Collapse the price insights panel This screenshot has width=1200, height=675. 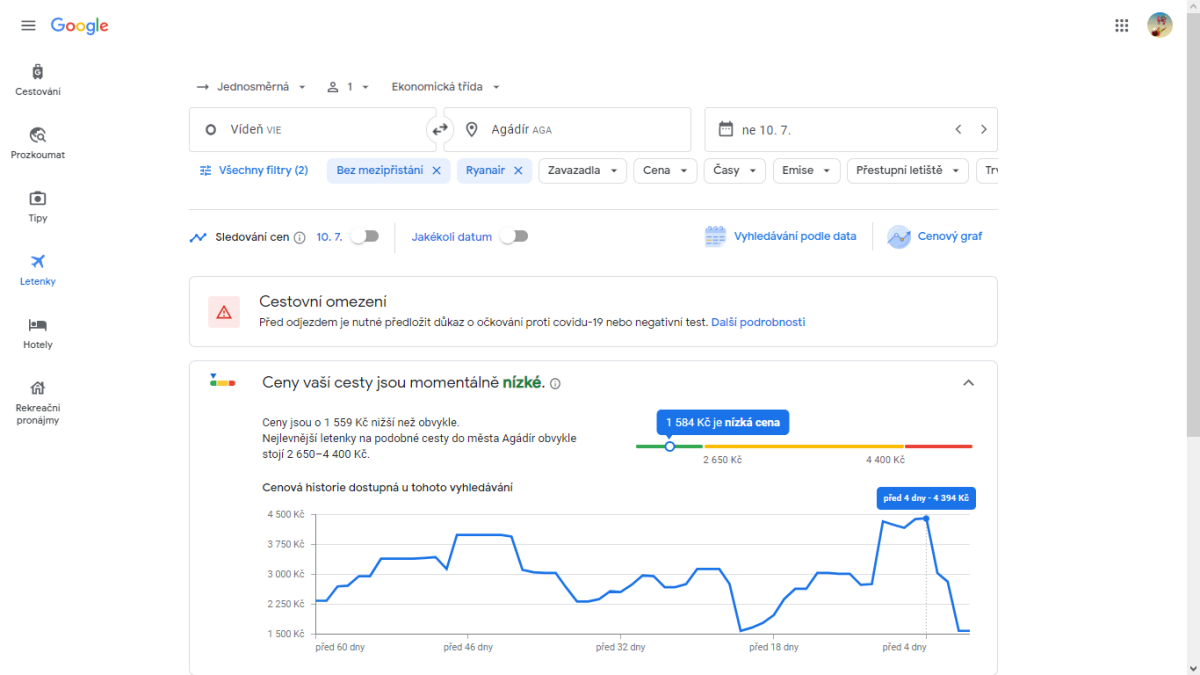967,383
